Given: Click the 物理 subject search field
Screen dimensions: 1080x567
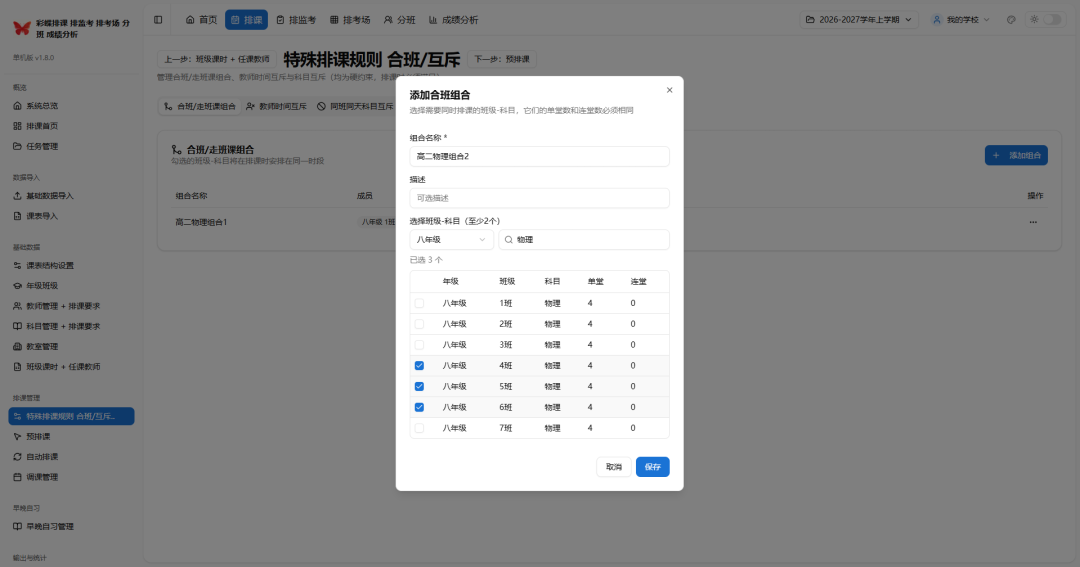Looking at the screenshot, I should click(x=583, y=240).
